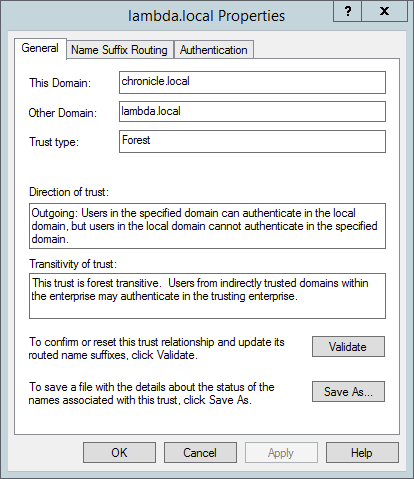Click the 'To save a file with the details' text

point(151,393)
